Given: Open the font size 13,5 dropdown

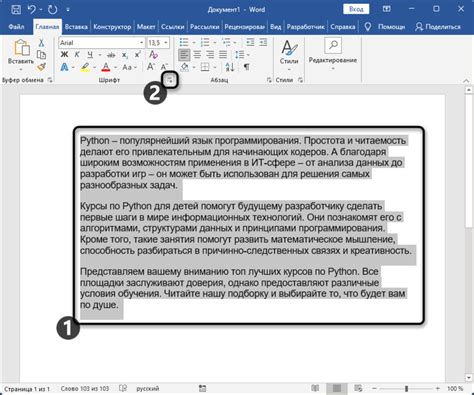Looking at the screenshot, I should [166, 43].
